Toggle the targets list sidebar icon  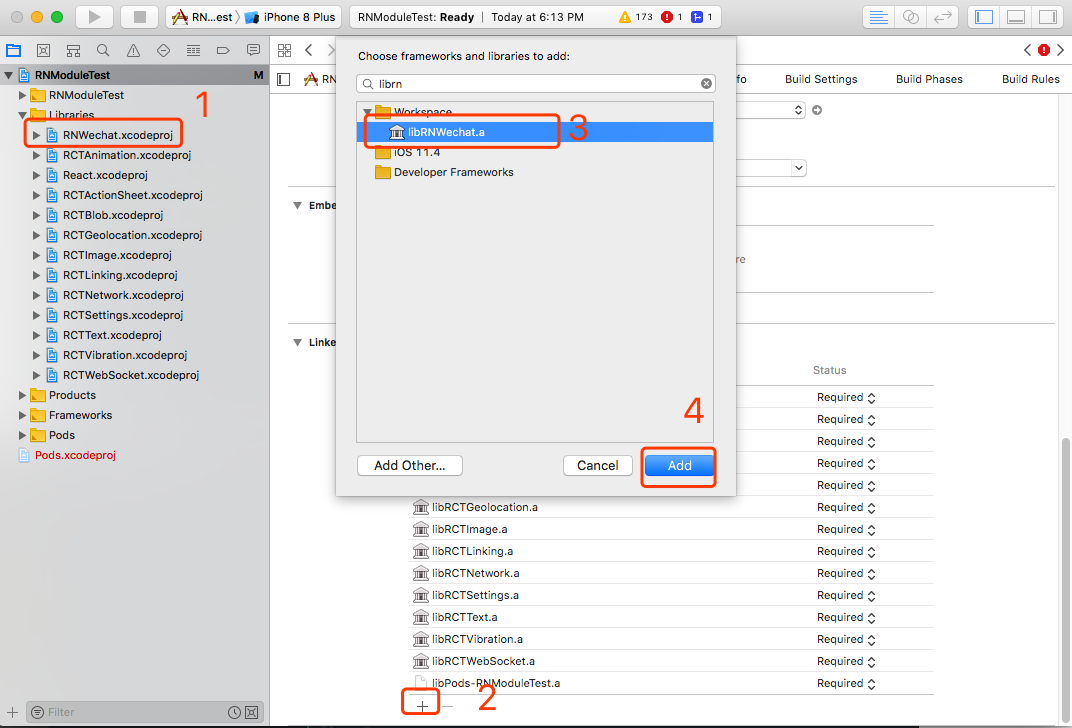284,80
